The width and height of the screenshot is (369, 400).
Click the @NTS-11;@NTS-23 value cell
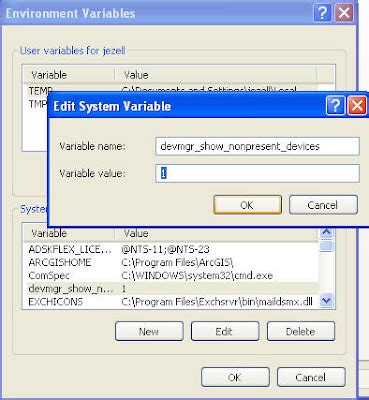point(165,249)
